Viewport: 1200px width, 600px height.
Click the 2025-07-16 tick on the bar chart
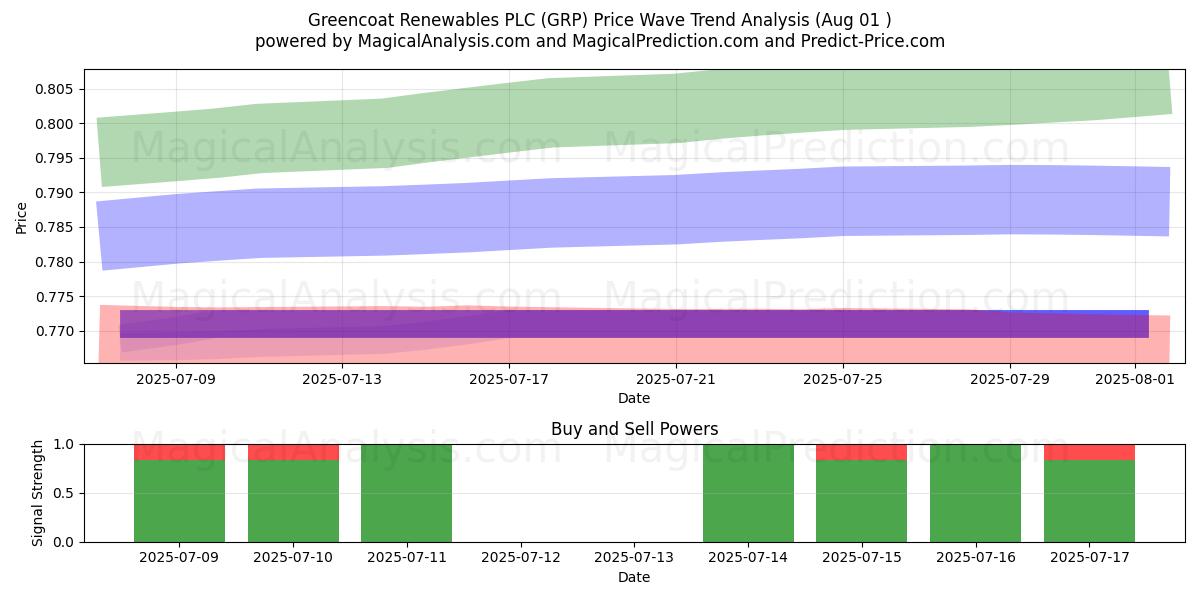[975, 558]
